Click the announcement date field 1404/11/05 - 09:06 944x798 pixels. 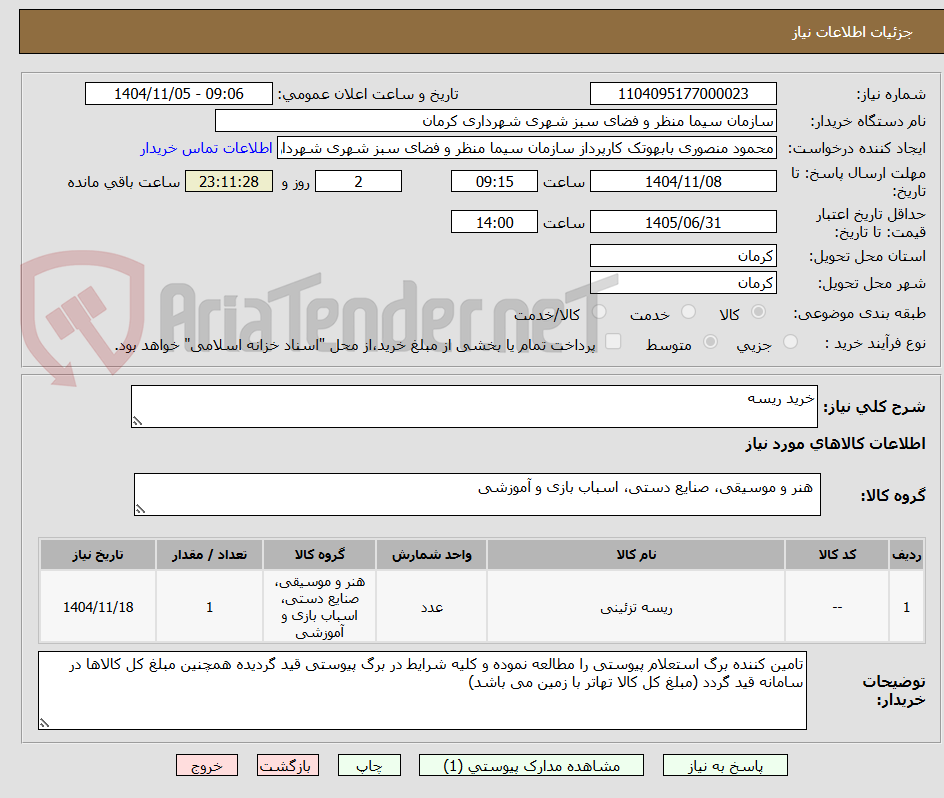coord(179,94)
